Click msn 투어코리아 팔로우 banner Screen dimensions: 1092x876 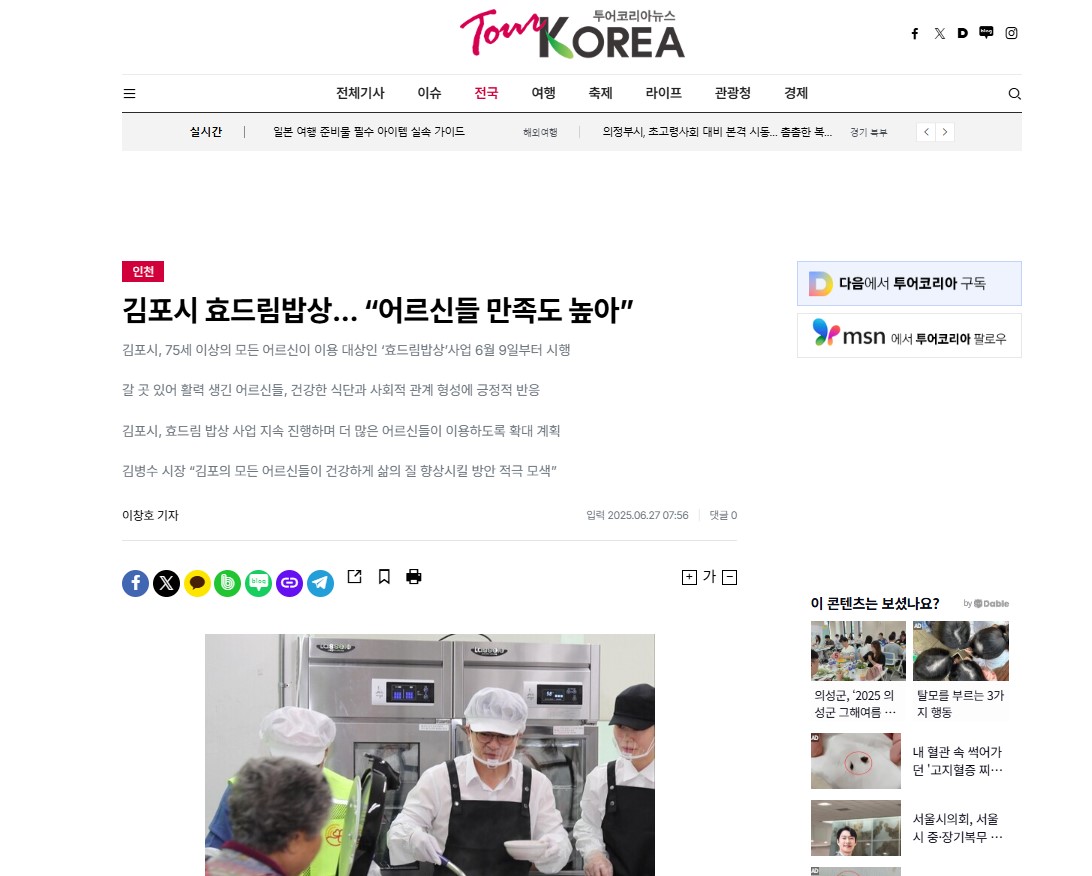pyautogui.click(x=909, y=336)
